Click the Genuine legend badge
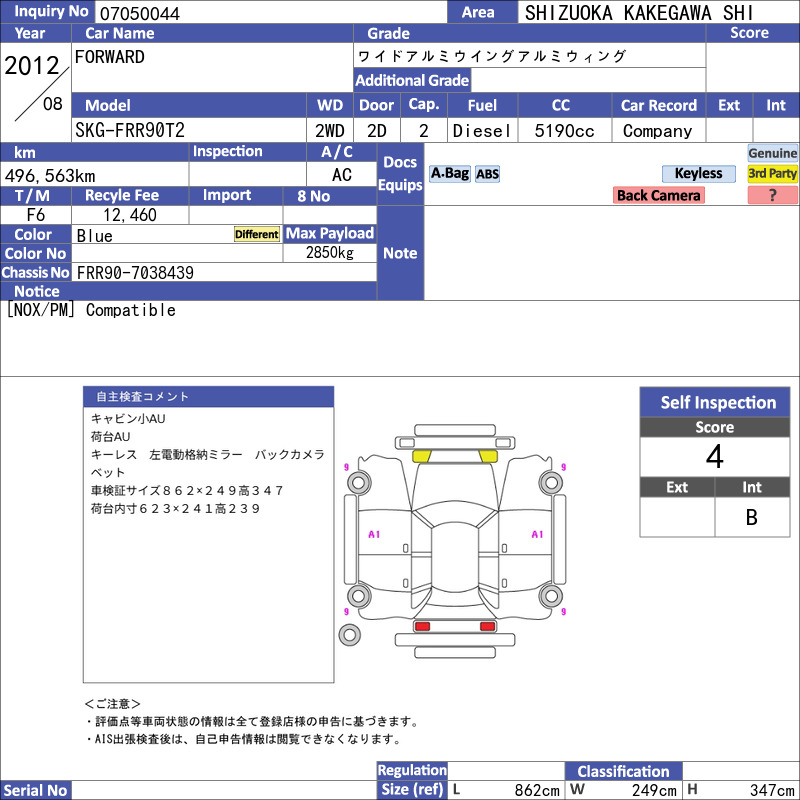 [x=772, y=153]
